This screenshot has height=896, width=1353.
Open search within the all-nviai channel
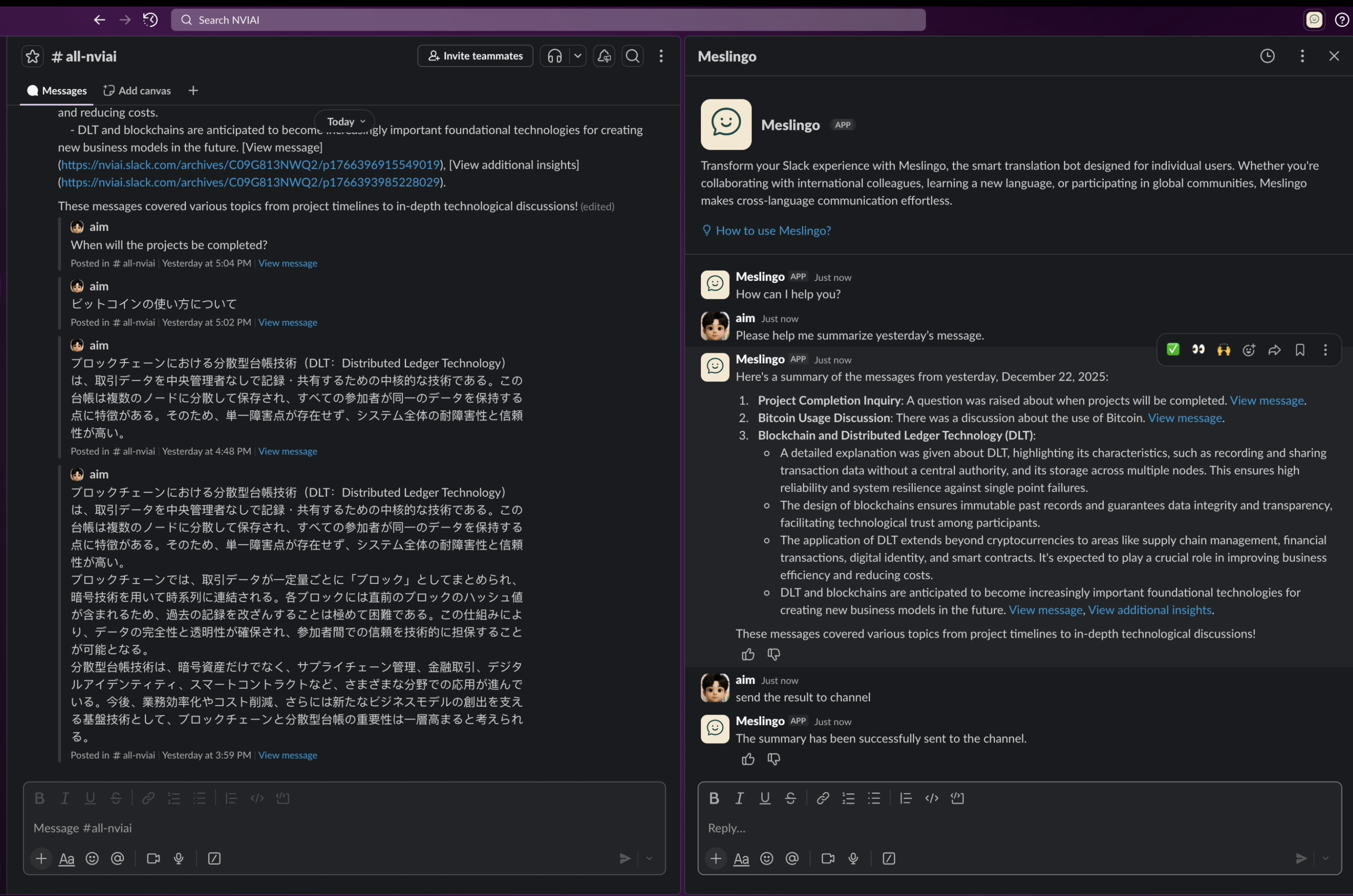pyautogui.click(x=632, y=56)
